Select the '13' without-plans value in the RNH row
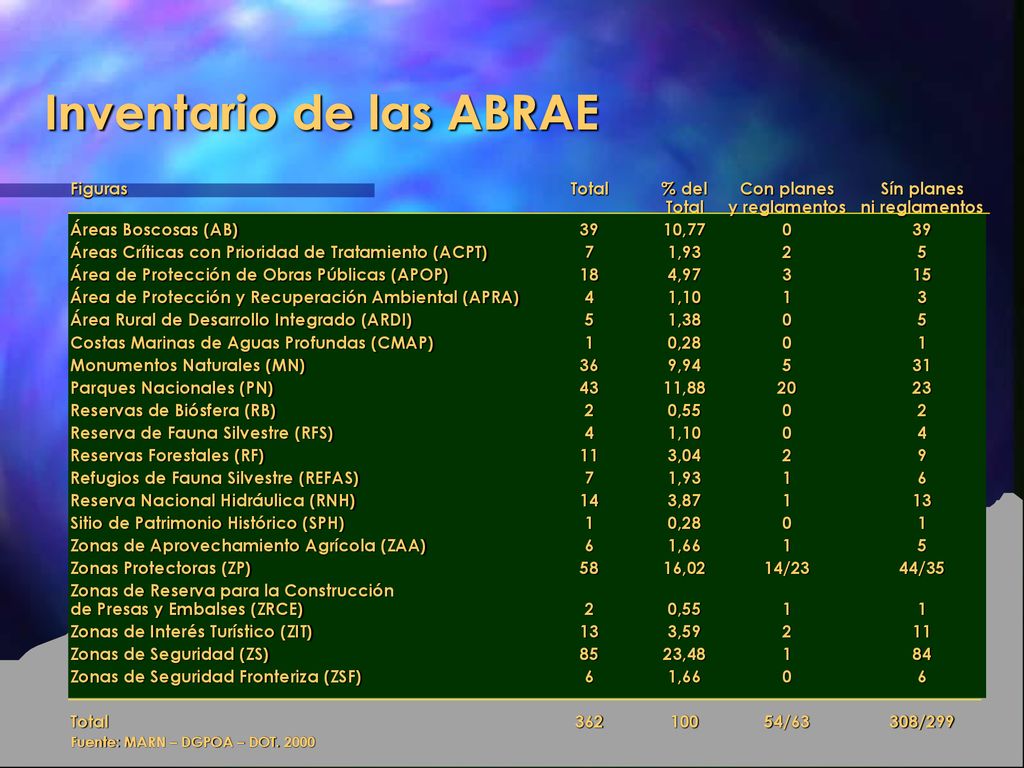This screenshot has width=1024, height=768. (x=921, y=501)
